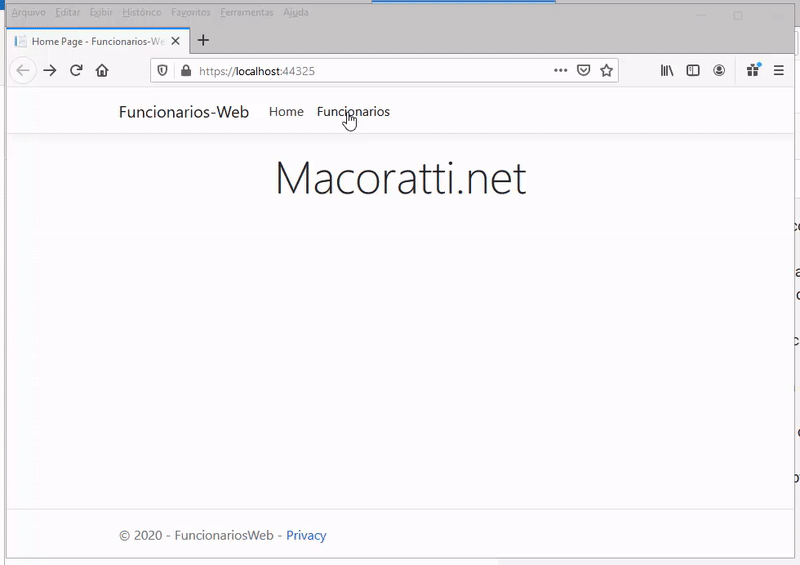Viewport: 800px width, 565px height.
Task: Select the Home Page - Funcionarios-Web tab
Action: point(98,41)
